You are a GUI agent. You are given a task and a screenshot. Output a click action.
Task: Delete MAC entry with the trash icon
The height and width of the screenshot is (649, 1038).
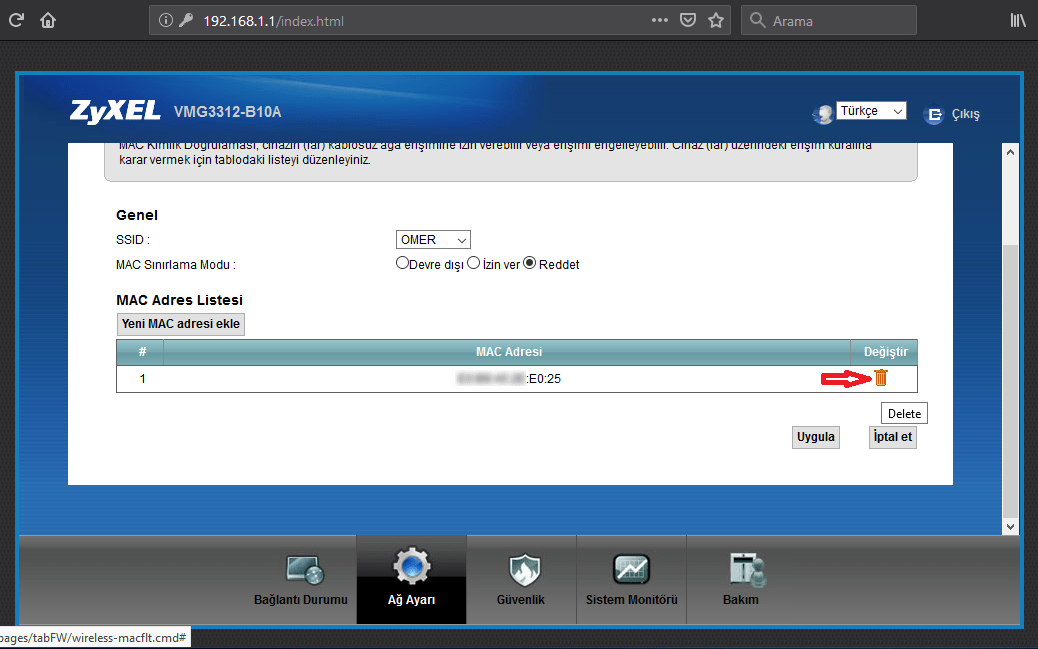[x=880, y=377]
